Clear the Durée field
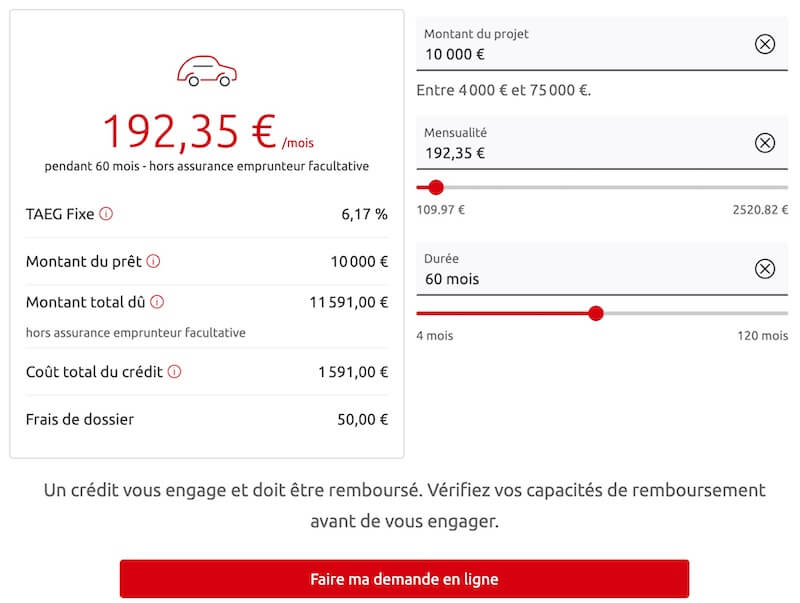This screenshot has height=603, width=800. (765, 269)
